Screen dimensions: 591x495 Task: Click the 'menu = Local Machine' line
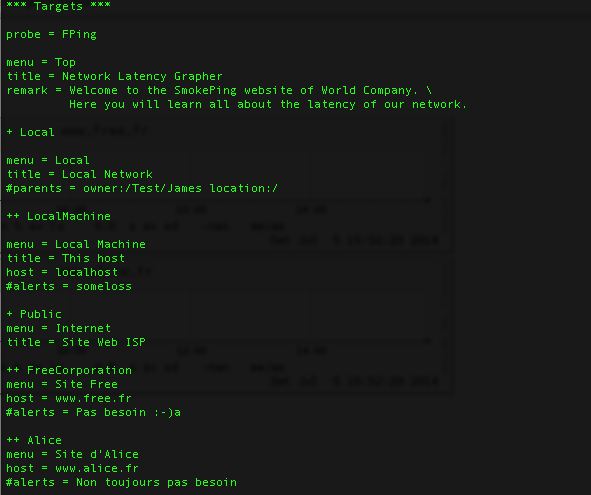pyautogui.click(x=76, y=244)
